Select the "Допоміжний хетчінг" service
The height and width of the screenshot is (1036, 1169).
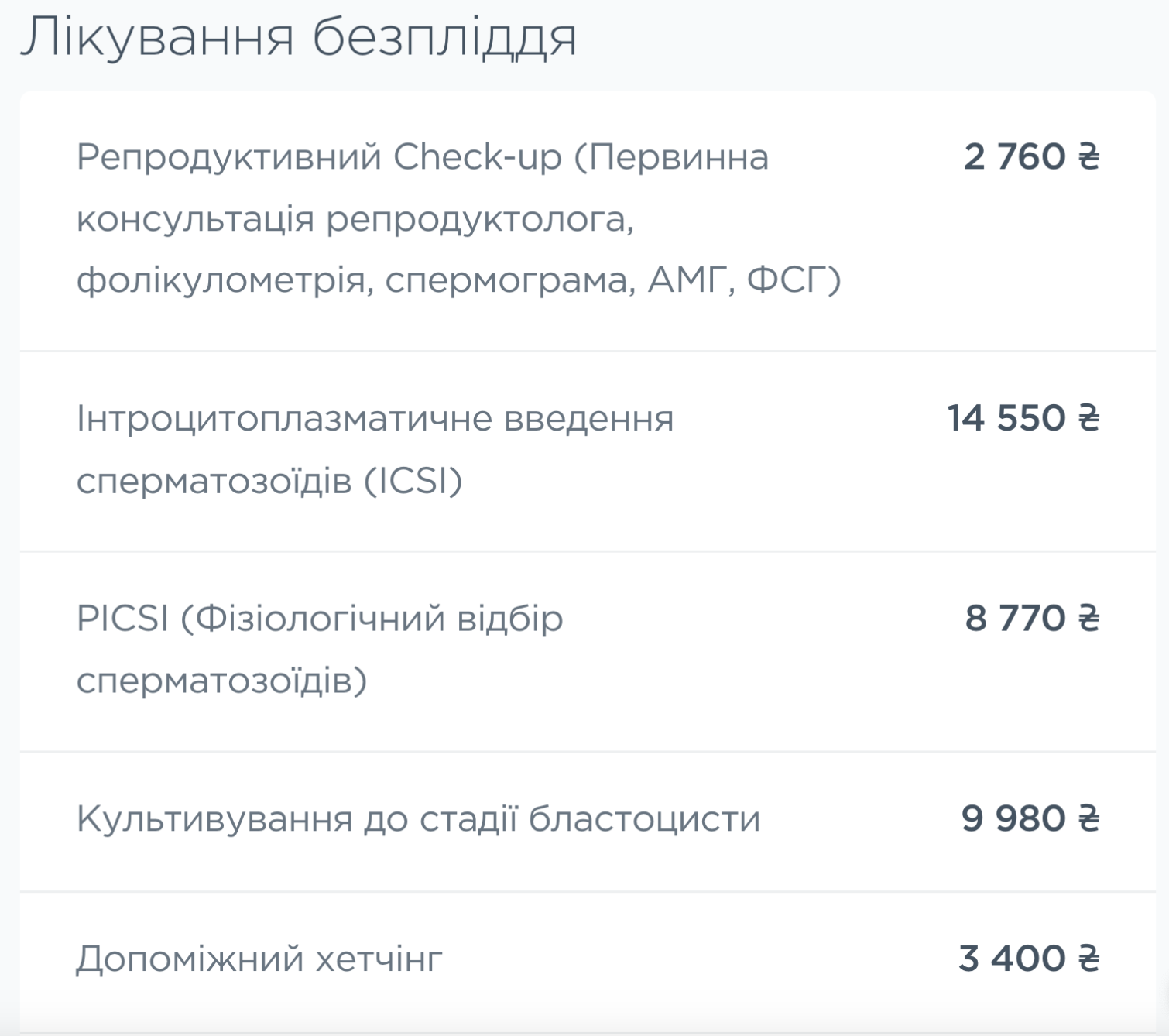[x=259, y=959]
